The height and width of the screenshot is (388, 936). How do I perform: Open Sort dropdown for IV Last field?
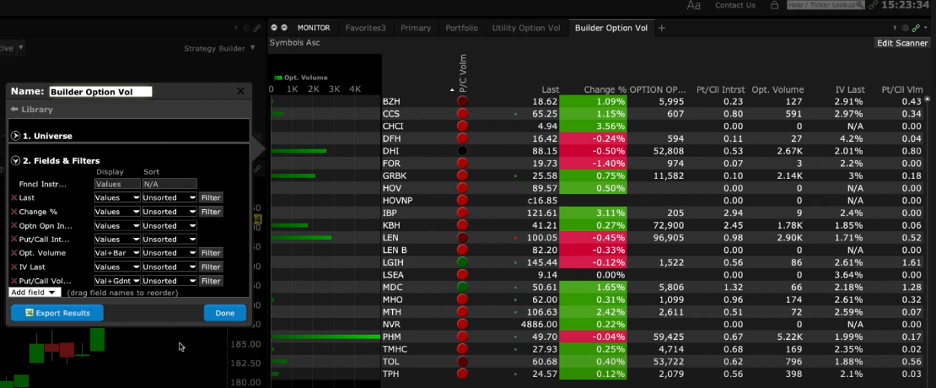170,267
